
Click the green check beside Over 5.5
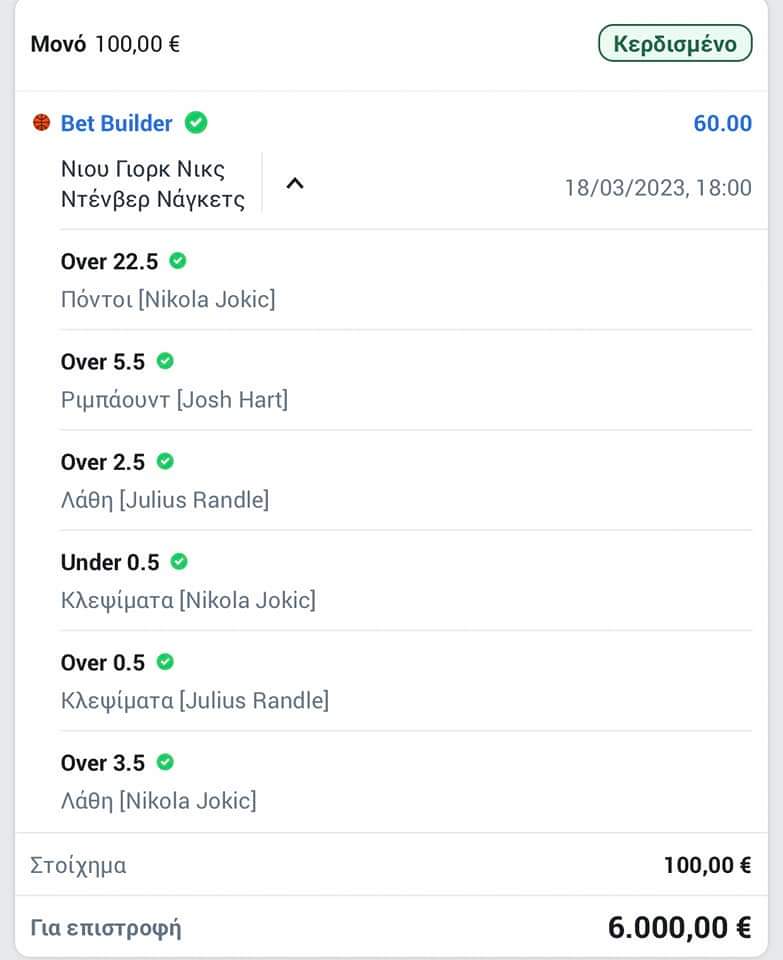(x=165, y=361)
